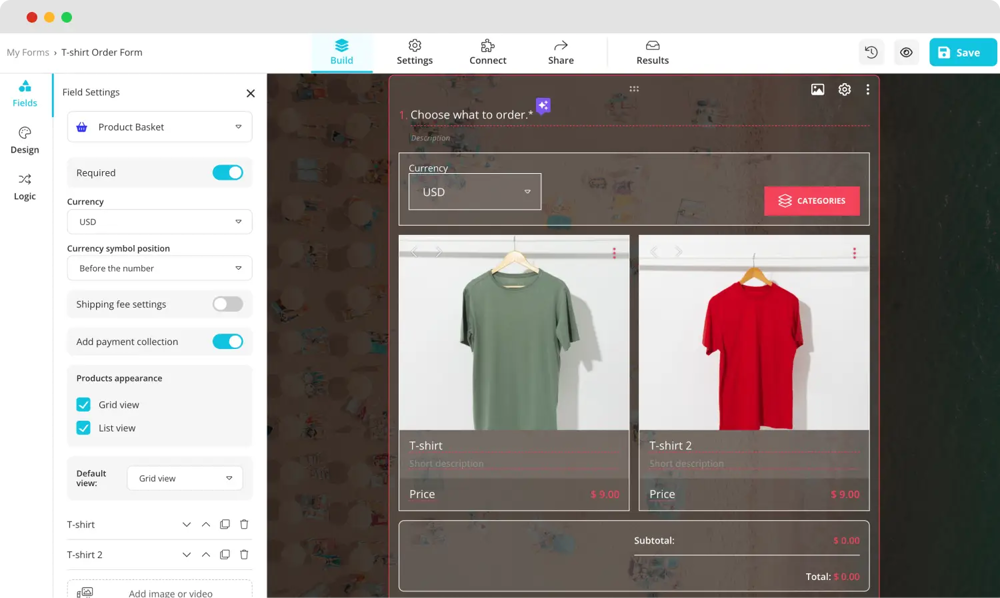Click the AI sparkle icon beside question title

tap(543, 105)
